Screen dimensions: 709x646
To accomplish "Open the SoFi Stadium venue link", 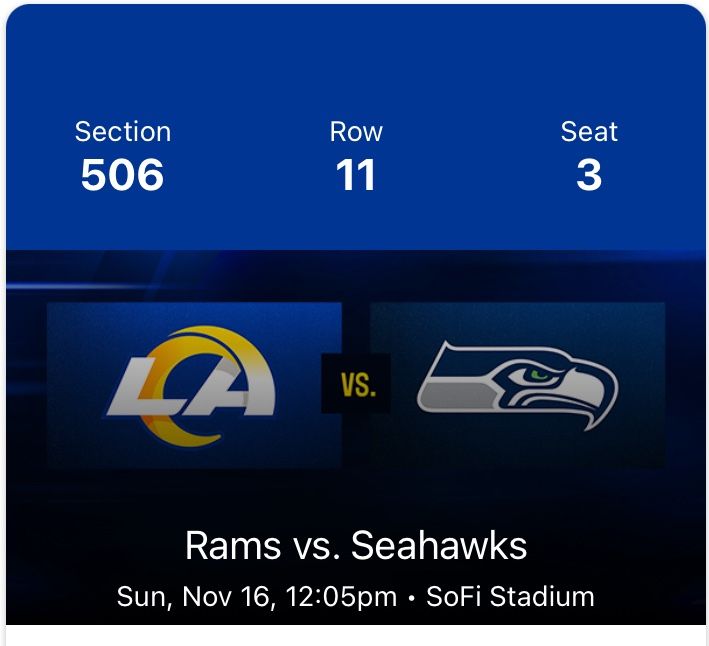I will pyautogui.click(x=510, y=597).
